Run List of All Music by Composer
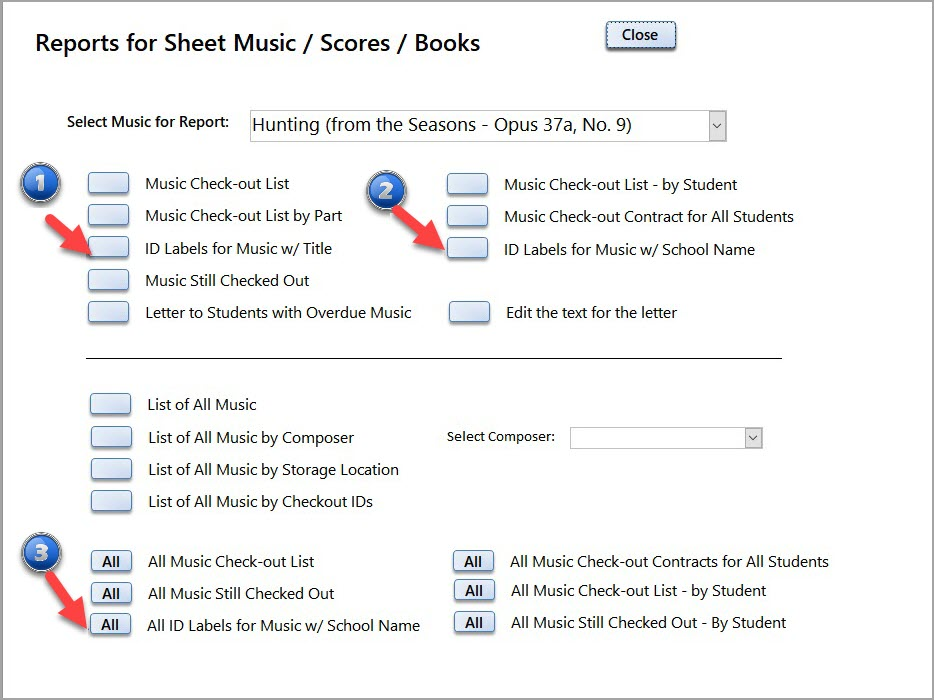934x700 pixels. coord(111,437)
